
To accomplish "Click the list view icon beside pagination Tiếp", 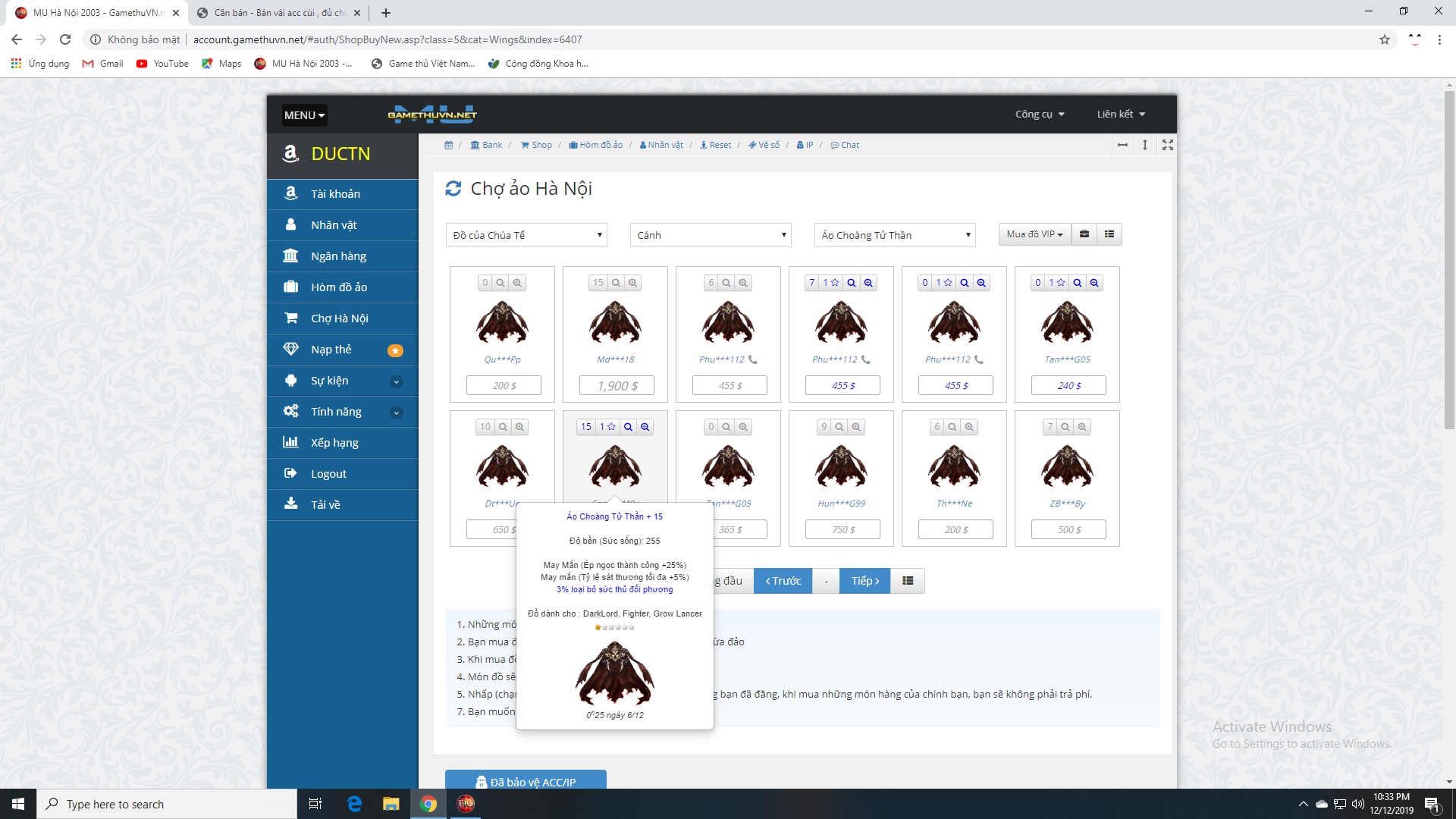I will point(908,581).
